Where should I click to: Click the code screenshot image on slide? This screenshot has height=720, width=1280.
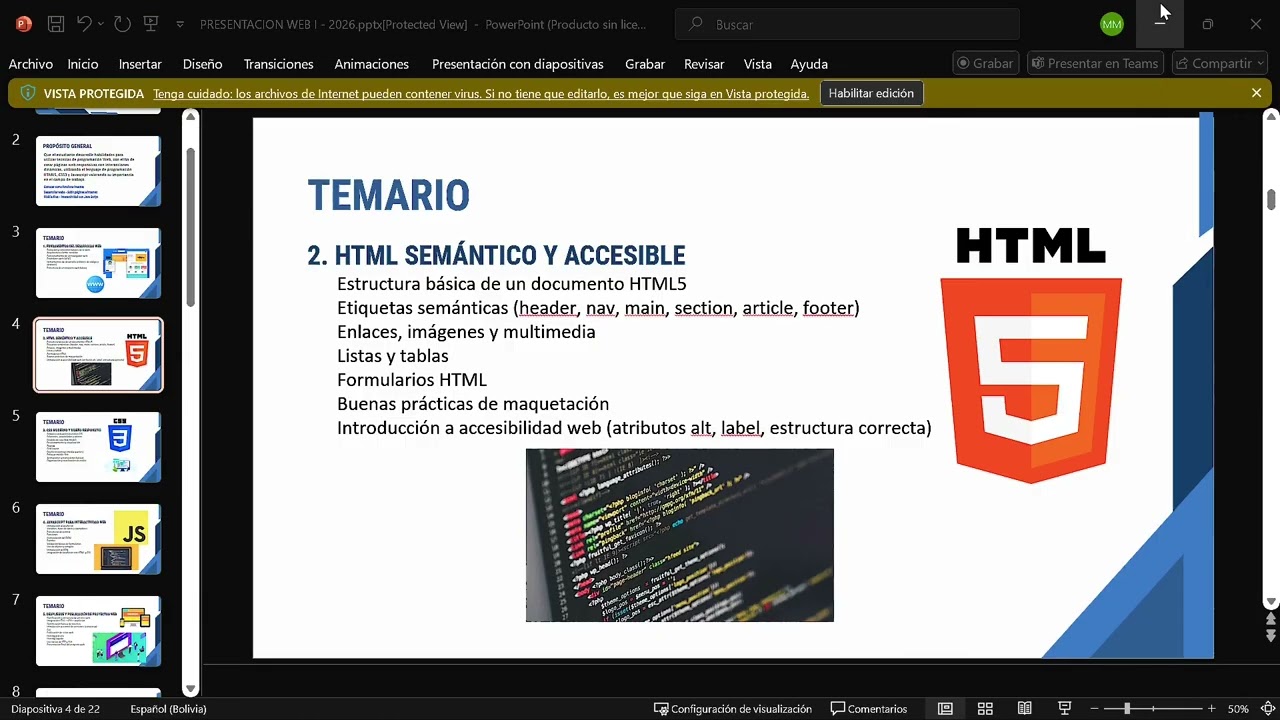(680, 535)
